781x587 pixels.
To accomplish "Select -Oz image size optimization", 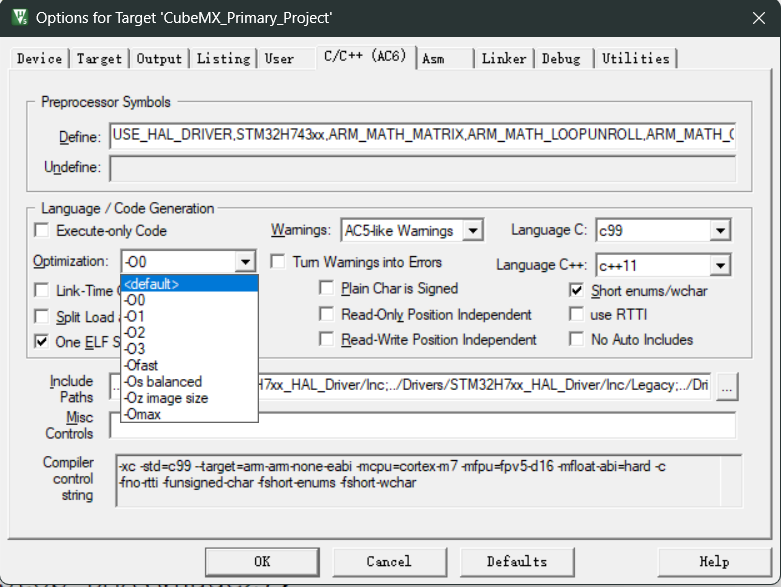I will point(189,398).
